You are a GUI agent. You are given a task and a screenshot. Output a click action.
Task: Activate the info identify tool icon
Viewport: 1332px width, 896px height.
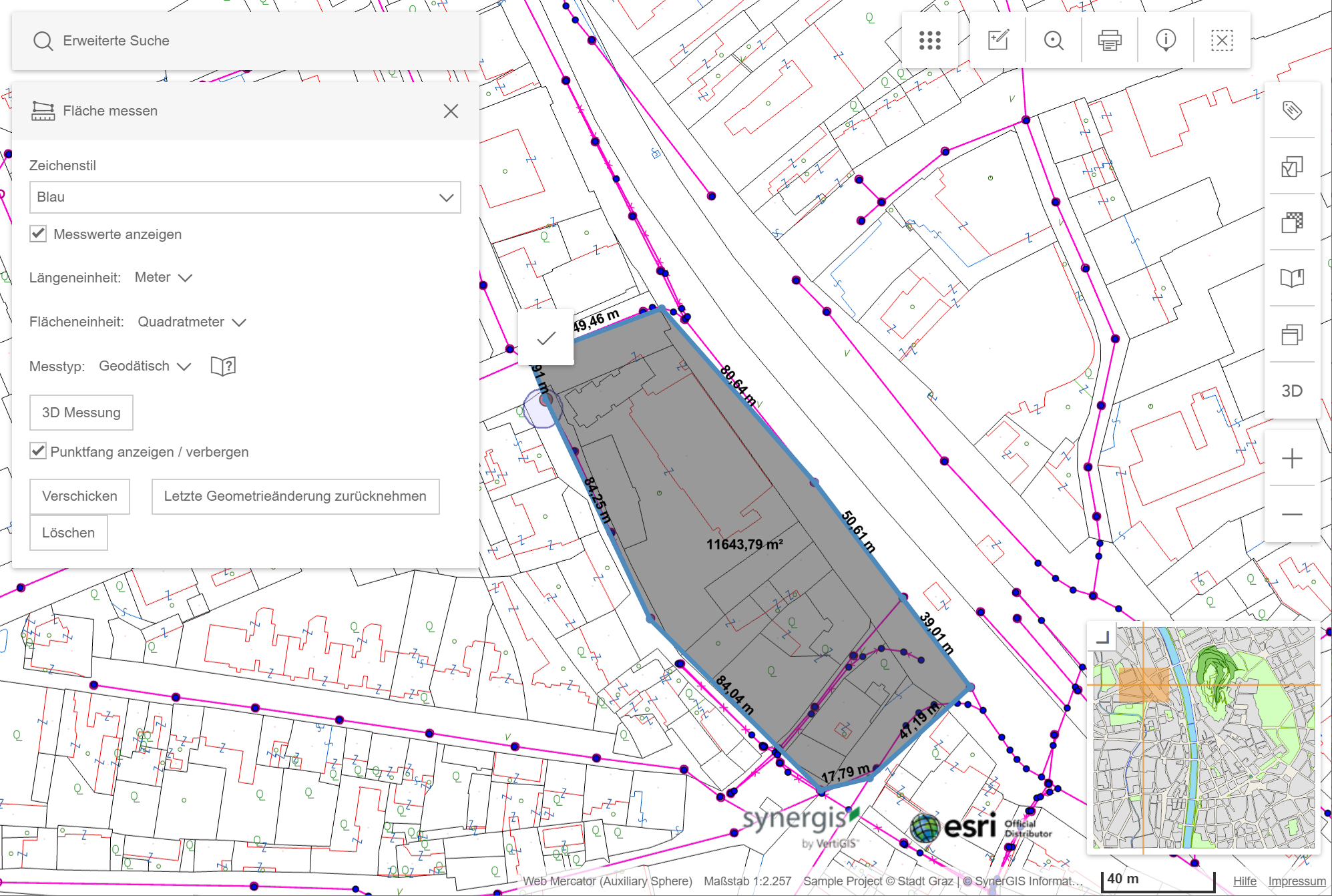click(x=1166, y=41)
